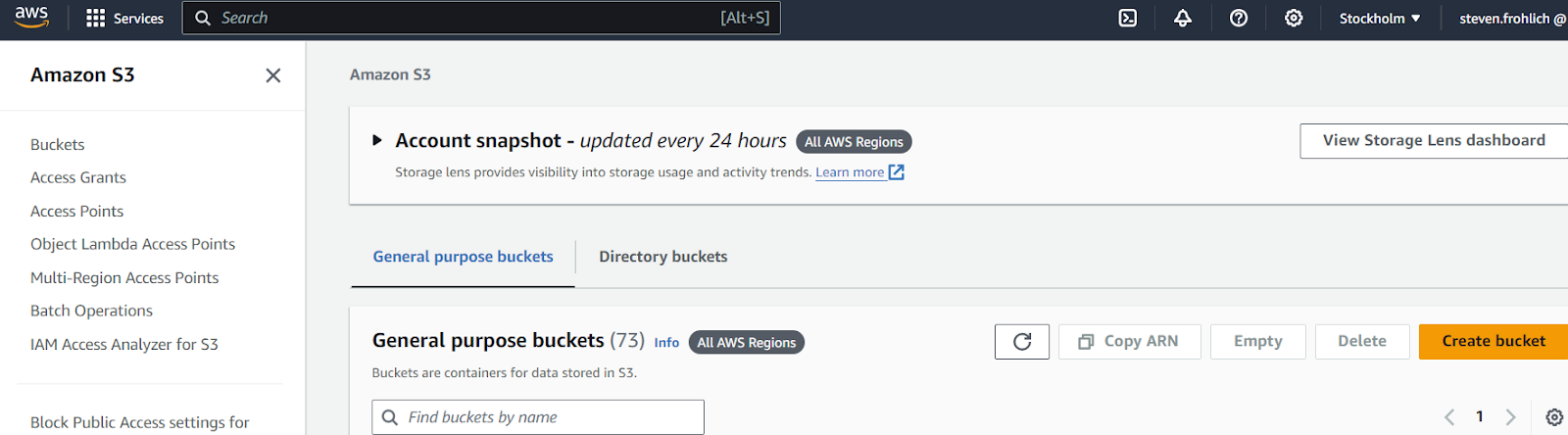The height and width of the screenshot is (435, 1568).
Task: Open the steven.frohlich account menu
Action: (x=1512, y=18)
